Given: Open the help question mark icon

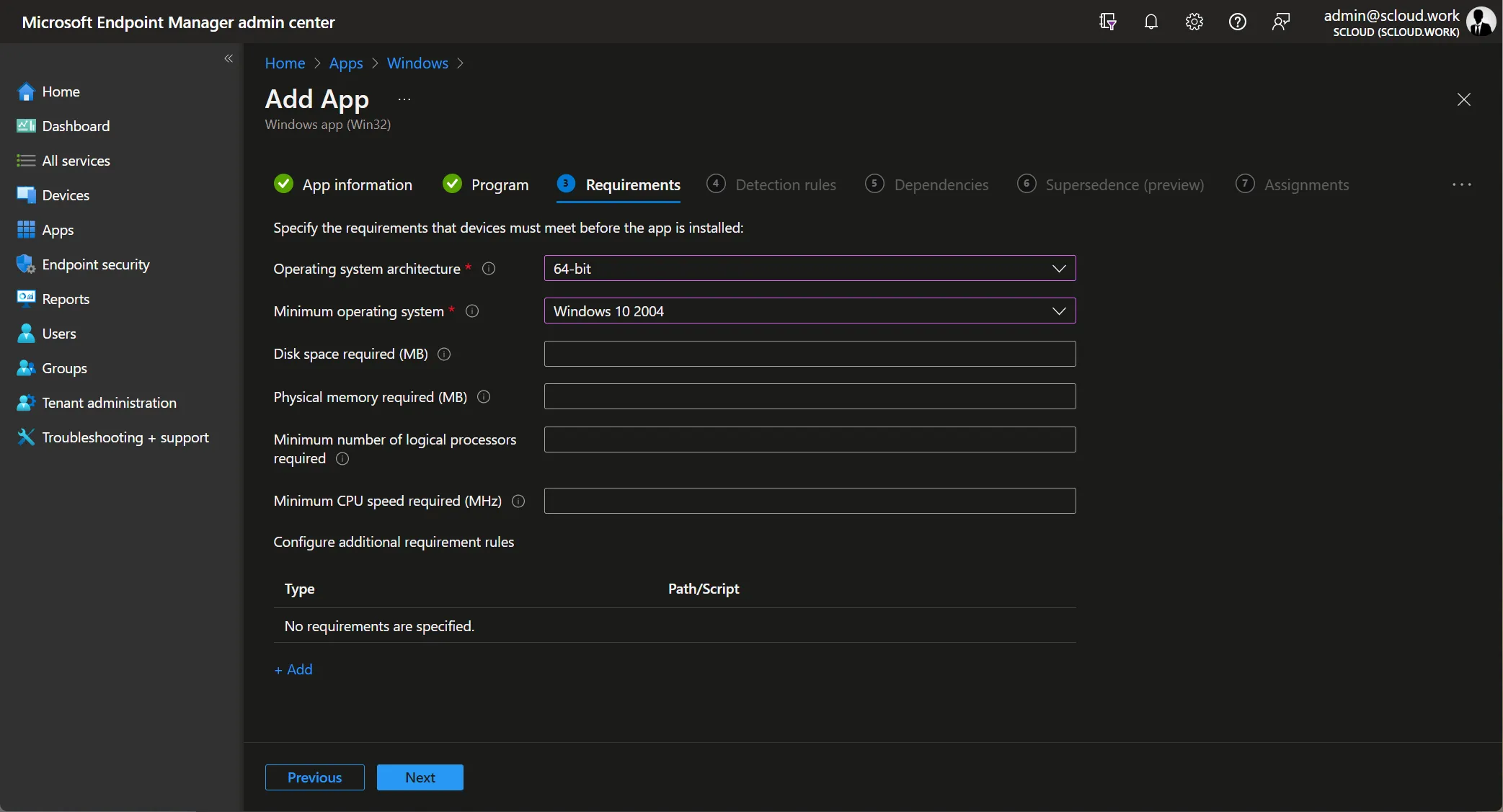Looking at the screenshot, I should click(1238, 22).
